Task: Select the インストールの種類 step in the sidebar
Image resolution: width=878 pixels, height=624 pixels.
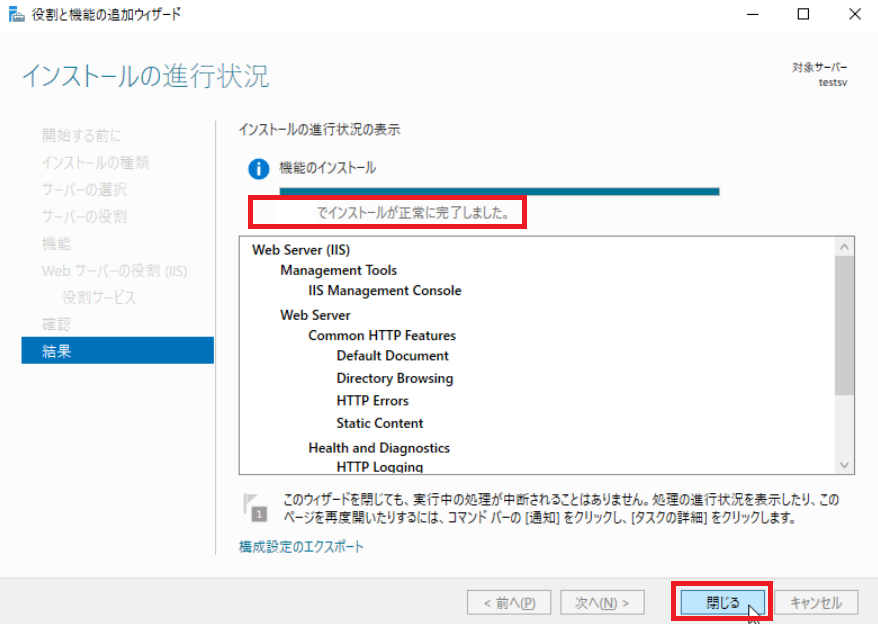Action: tap(95, 162)
